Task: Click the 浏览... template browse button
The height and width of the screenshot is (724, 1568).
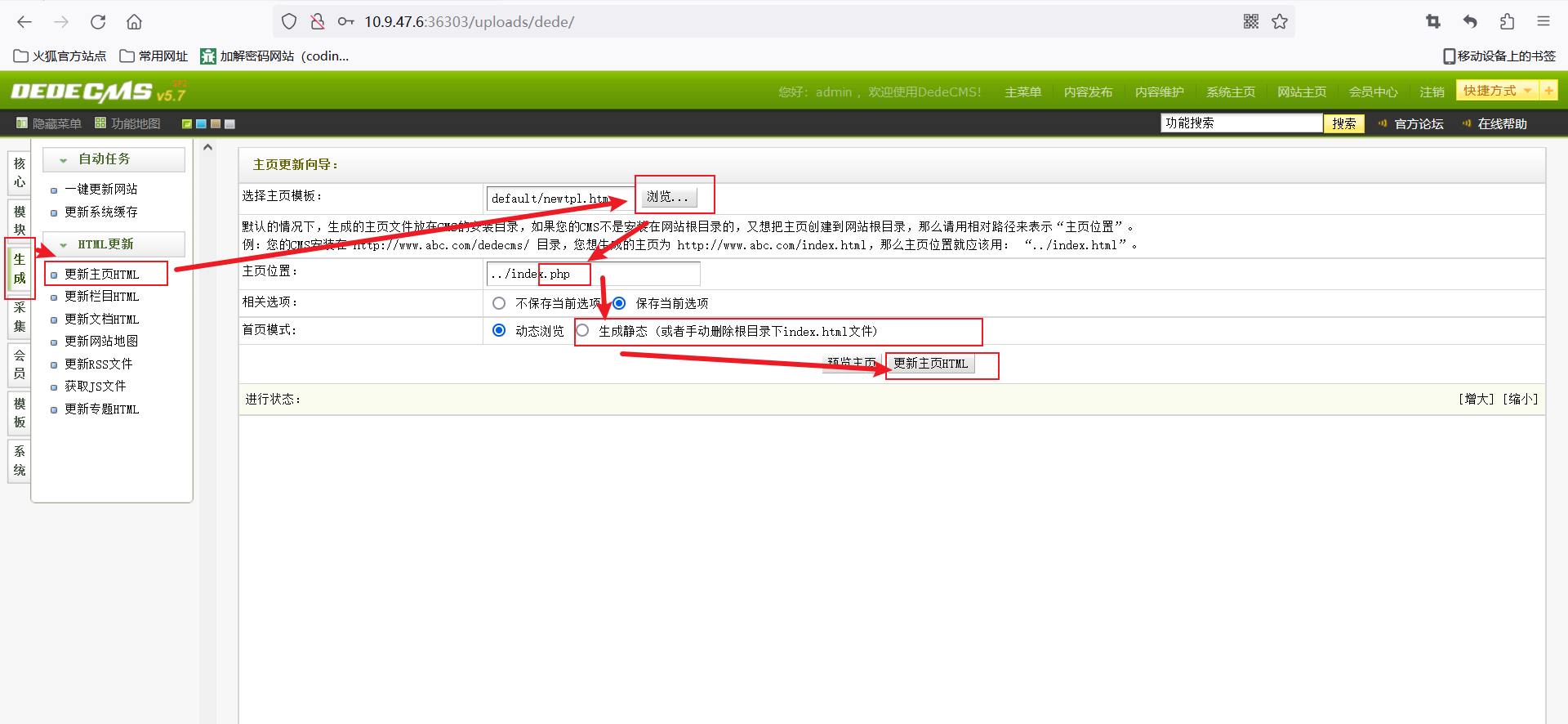Action: tap(667, 197)
